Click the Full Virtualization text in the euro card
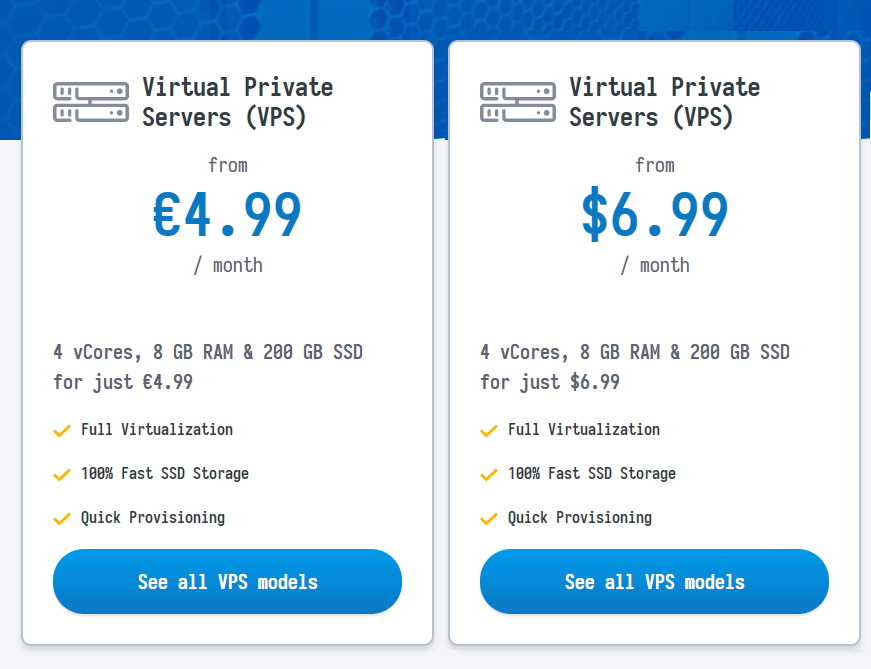 click(x=157, y=430)
